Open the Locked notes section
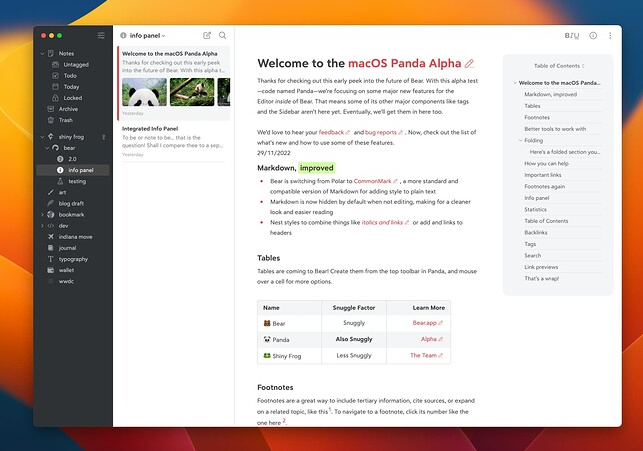643x451 pixels. 73,98
